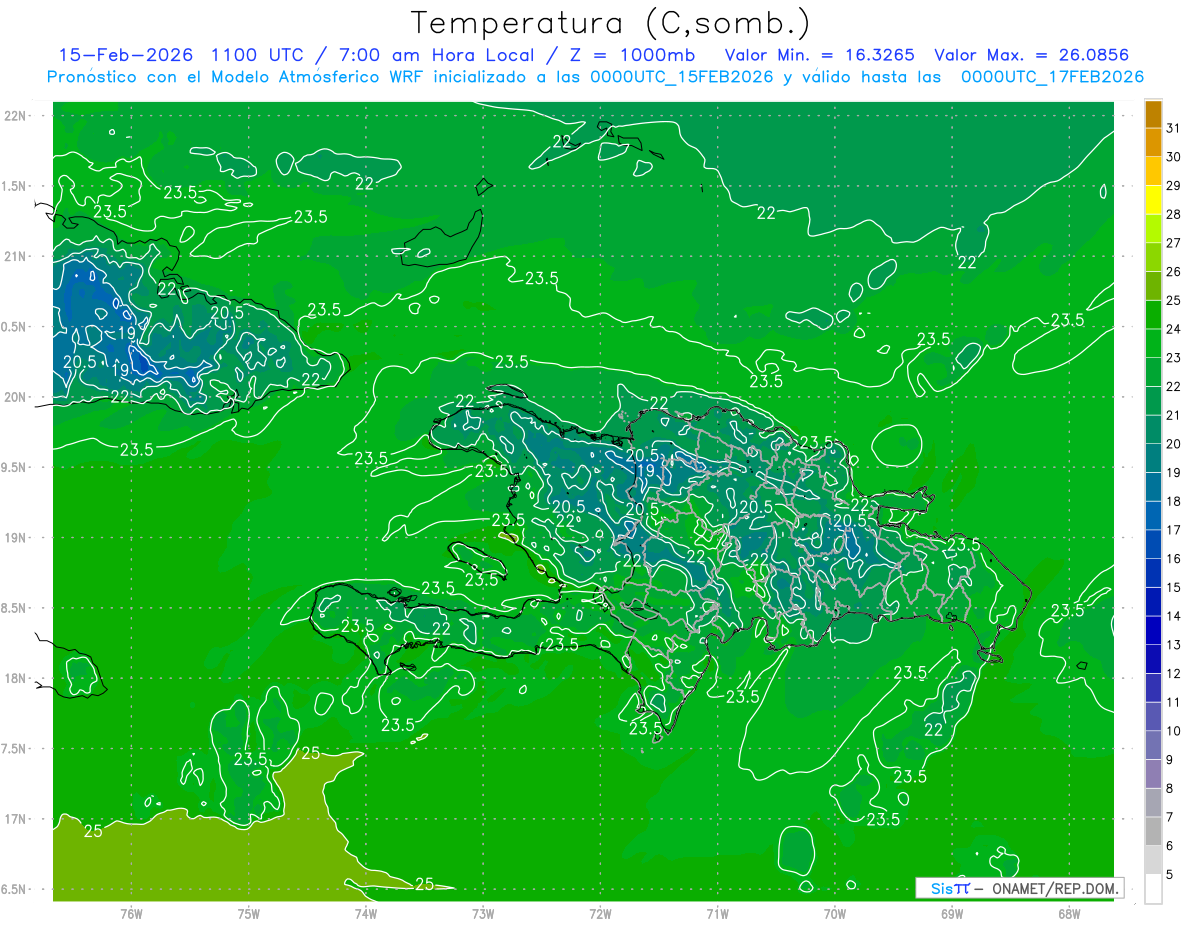Click the "68W" longitude axis label
The image size is (1200, 927).
[x=1069, y=914]
